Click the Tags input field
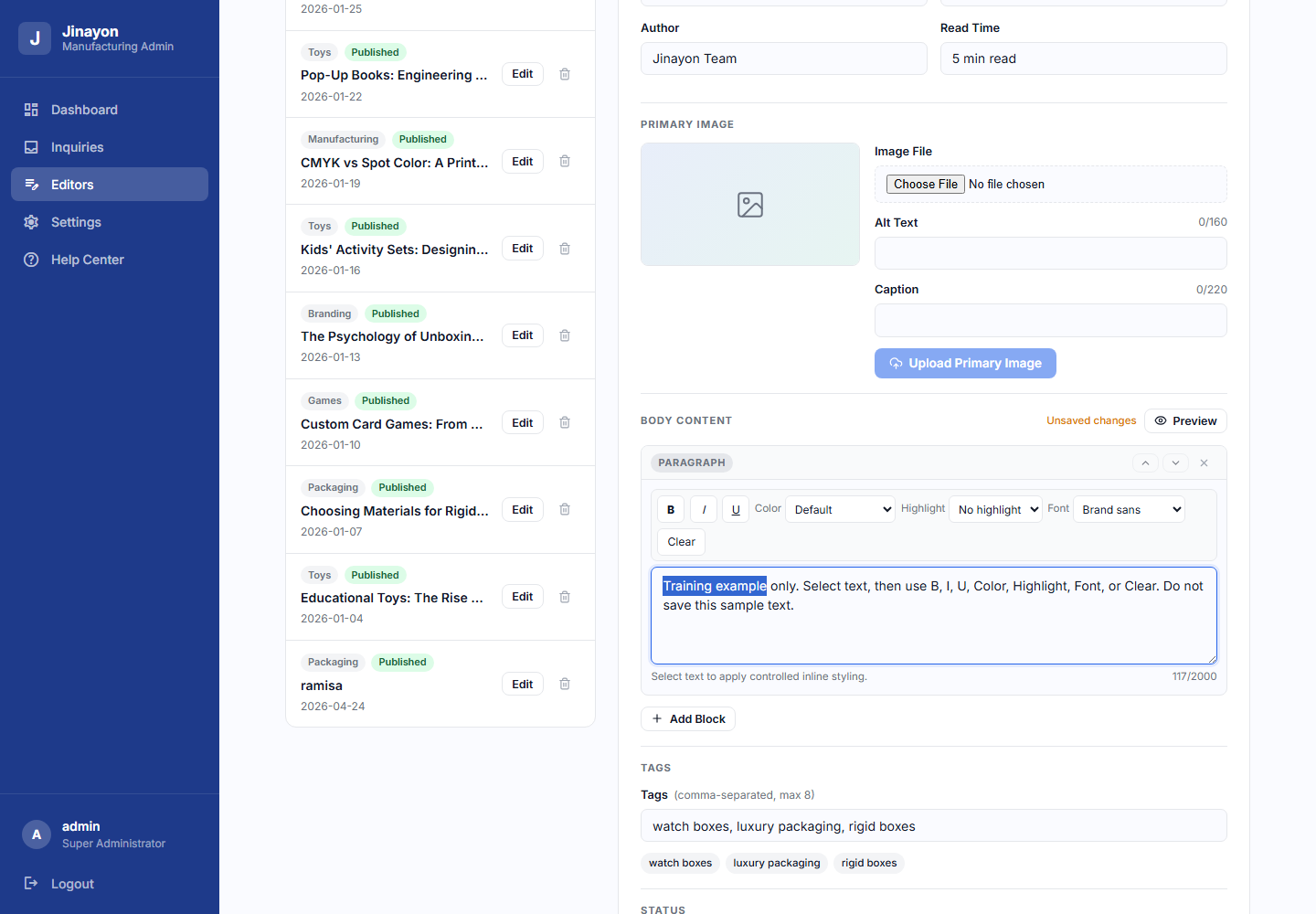Image resolution: width=1316 pixels, height=914 pixels. click(x=934, y=825)
